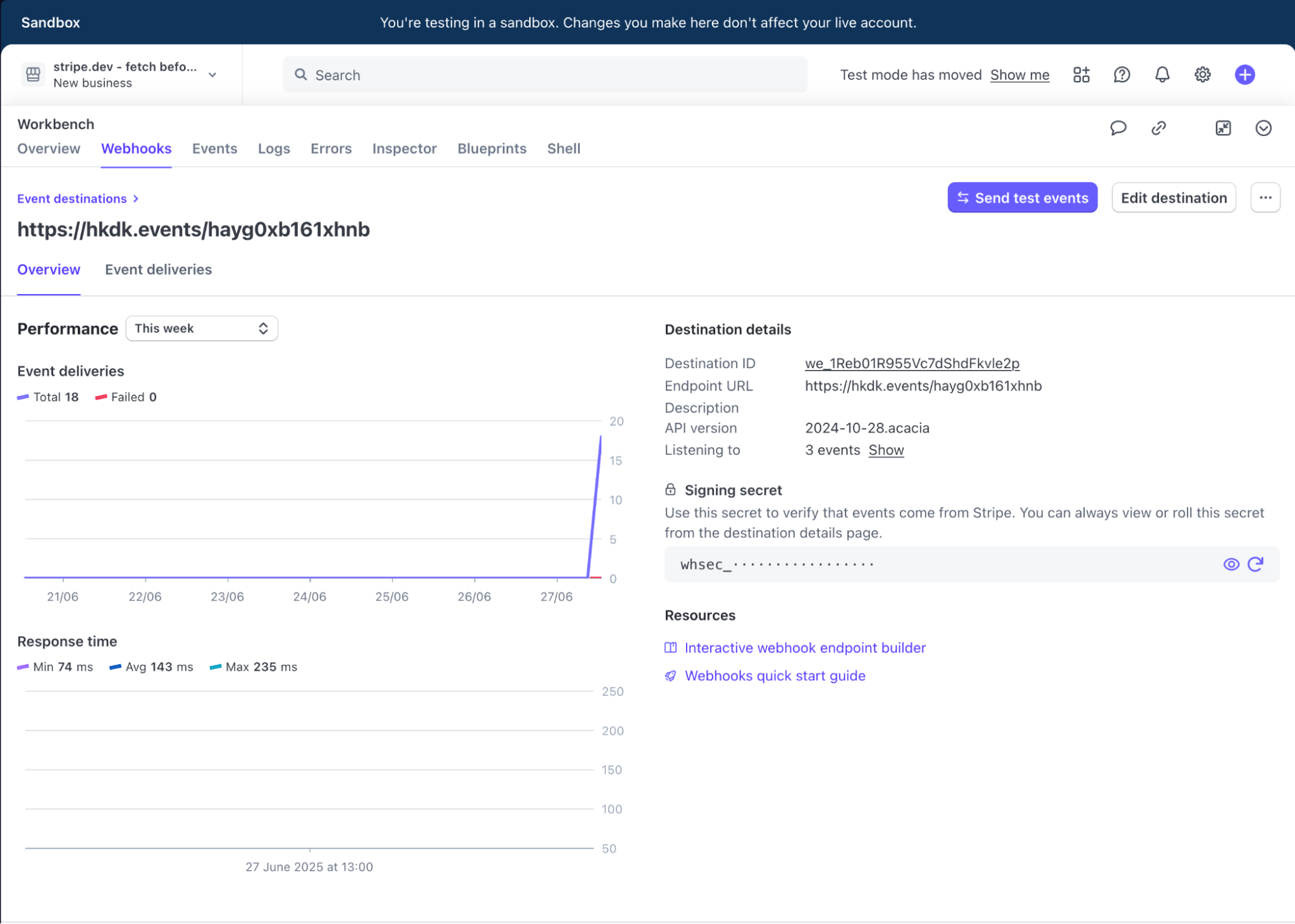
Task: Open the Logs tab in Workbench
Action: [273, 148]
